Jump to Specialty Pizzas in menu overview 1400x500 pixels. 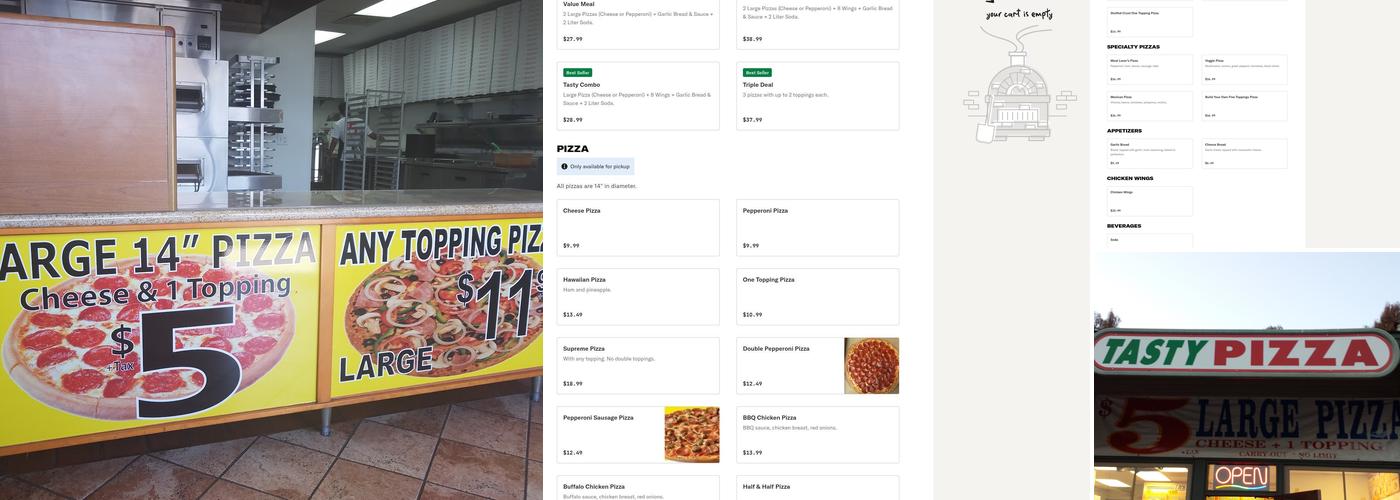coord(1133,47)
